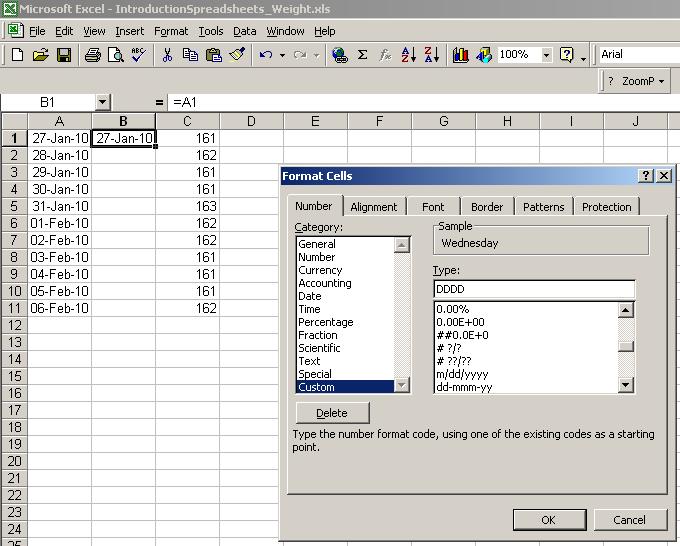
Task: Click the formula bar showing =A1
Action: (x=424, y=103)
